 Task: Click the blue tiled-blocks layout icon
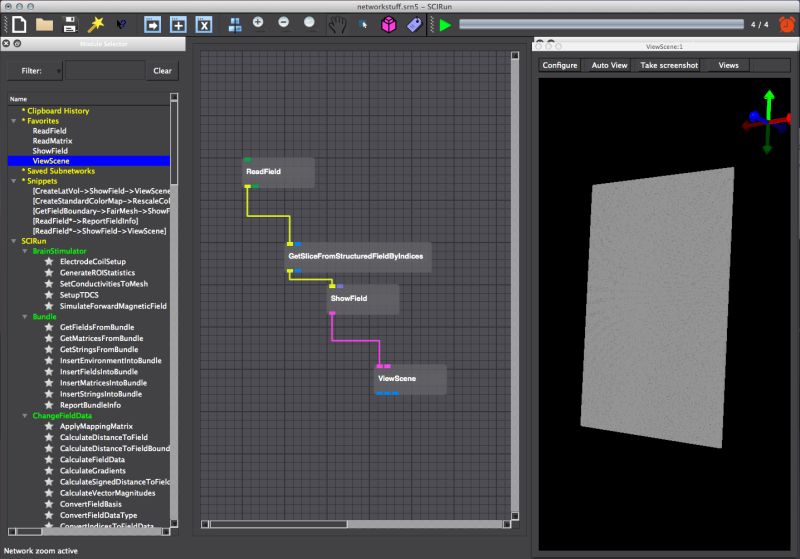pyautogui.click(x=235, y=24)
